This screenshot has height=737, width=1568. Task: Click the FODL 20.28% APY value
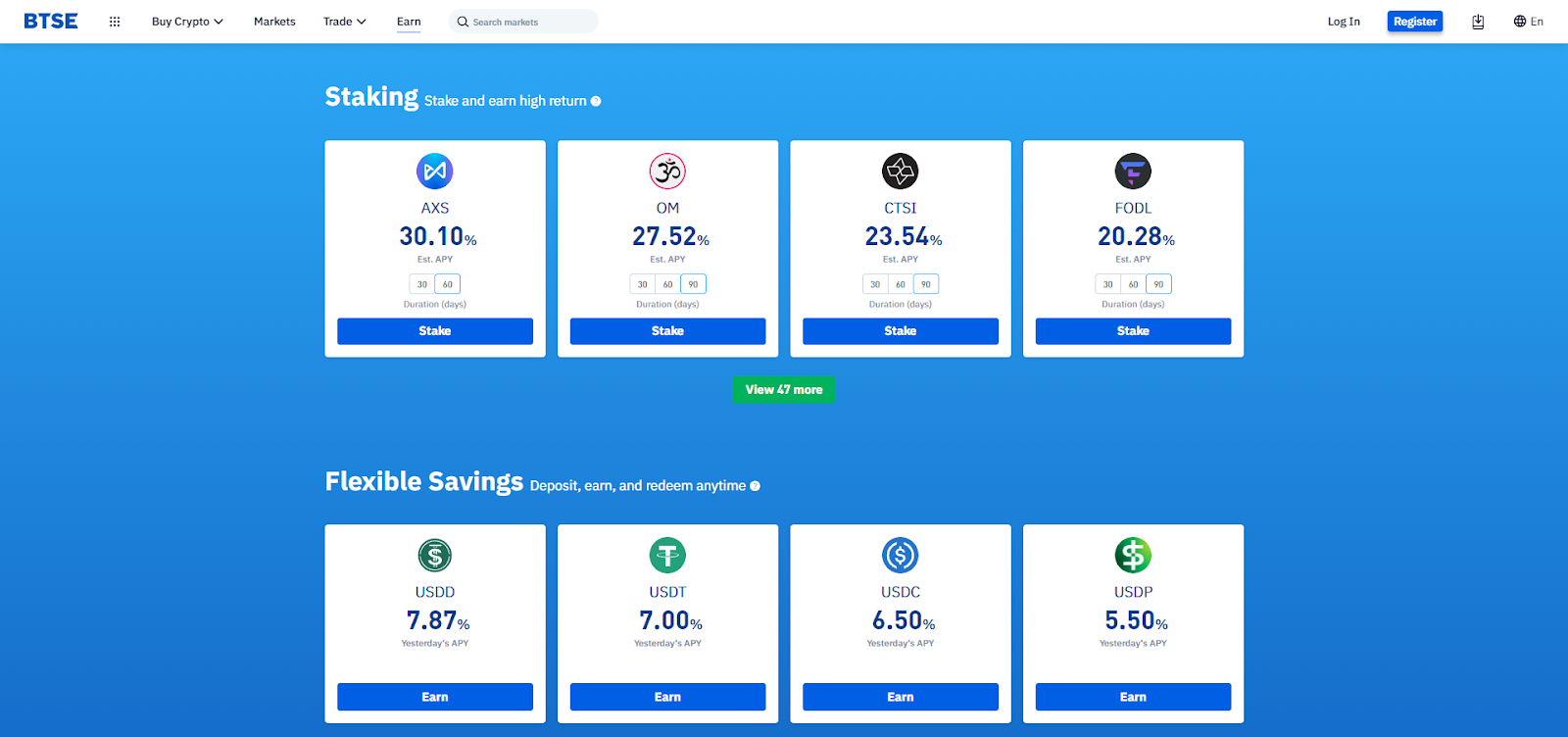1136,236
